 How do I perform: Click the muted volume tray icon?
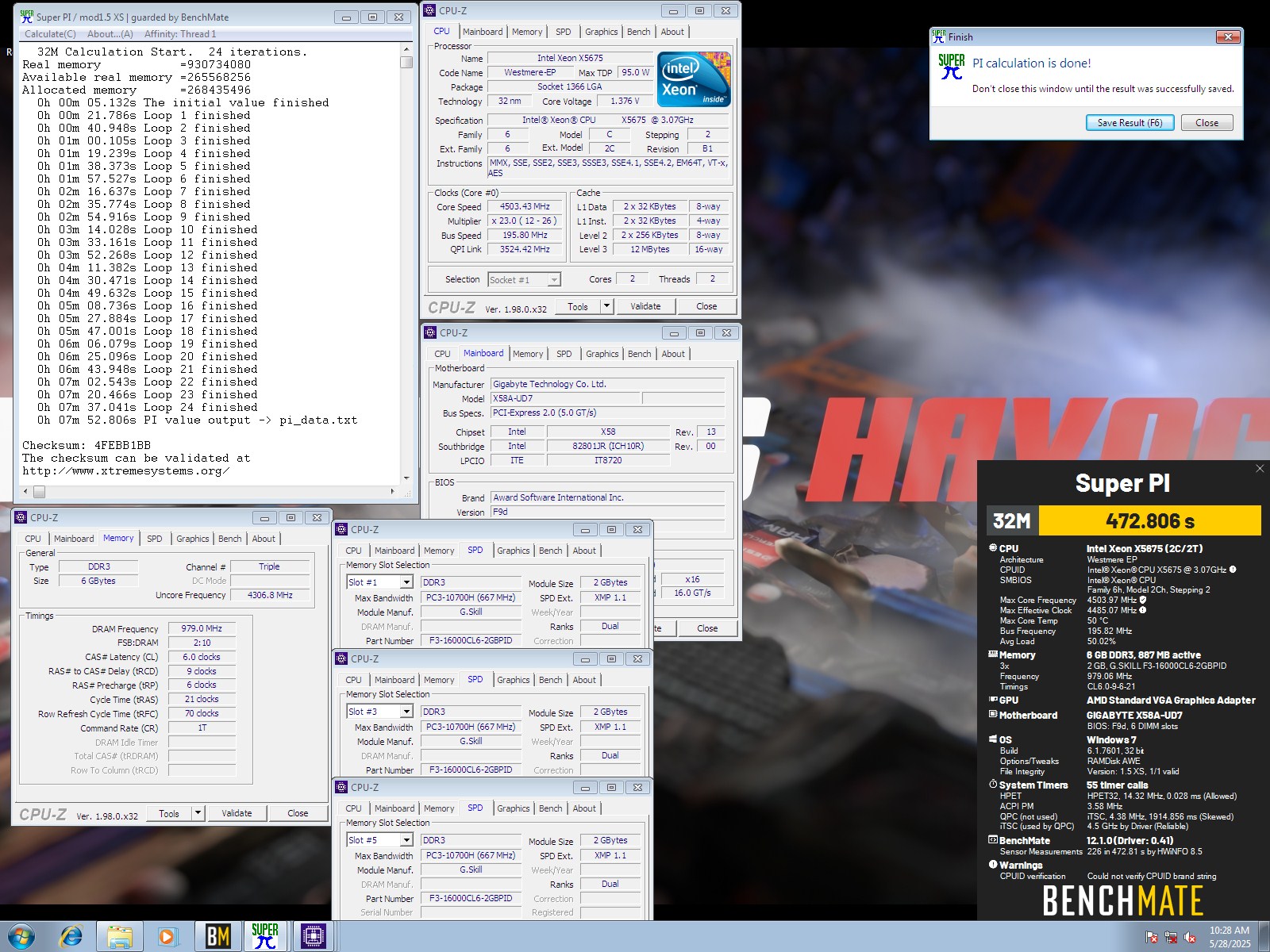(x=1190, y=938)
